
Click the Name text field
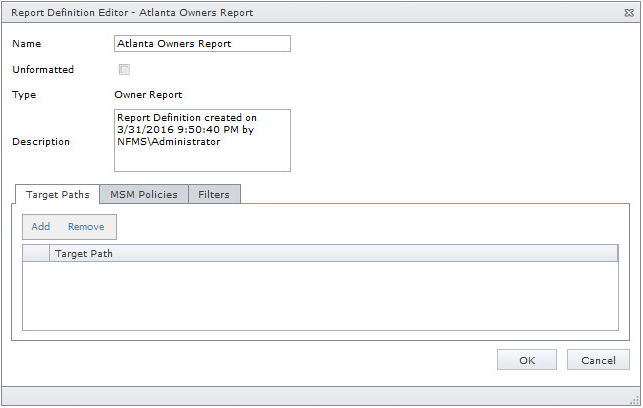202,44
